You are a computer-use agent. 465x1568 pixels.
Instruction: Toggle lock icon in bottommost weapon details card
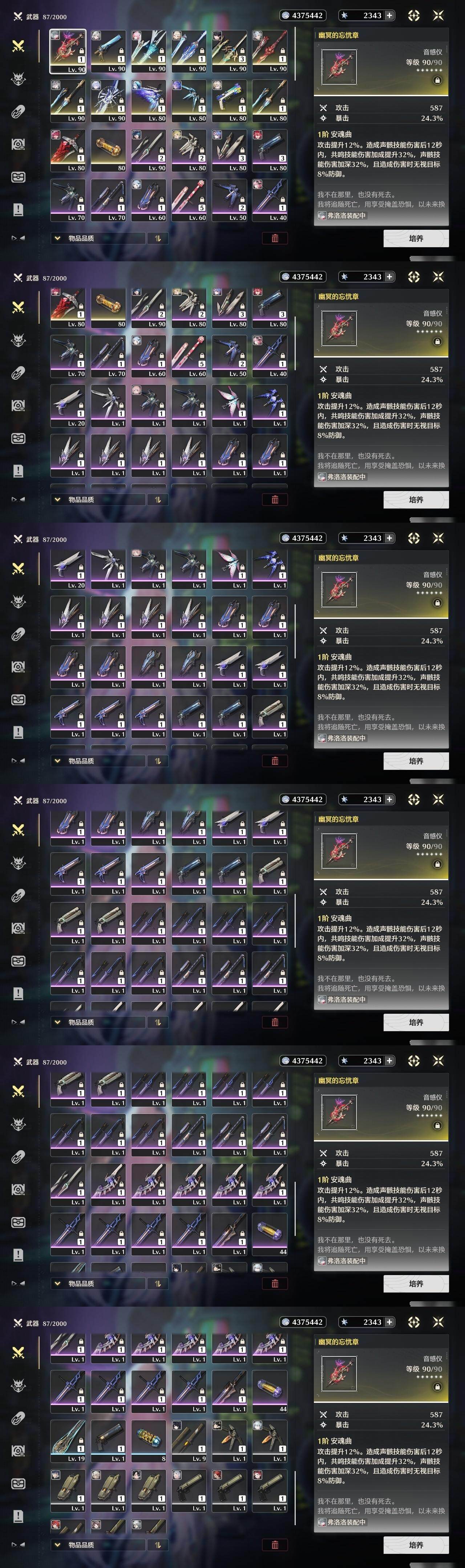437,1387
